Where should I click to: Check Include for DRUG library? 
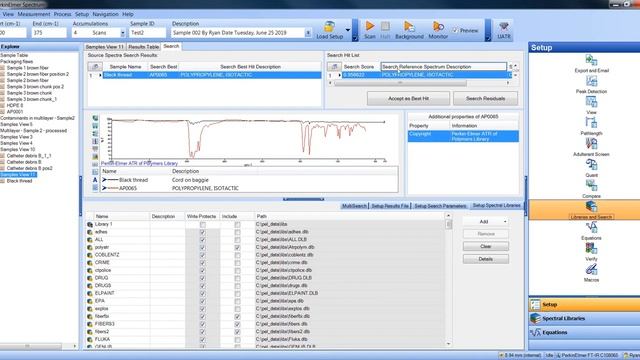pyautogui.click(x=238, y=278)
